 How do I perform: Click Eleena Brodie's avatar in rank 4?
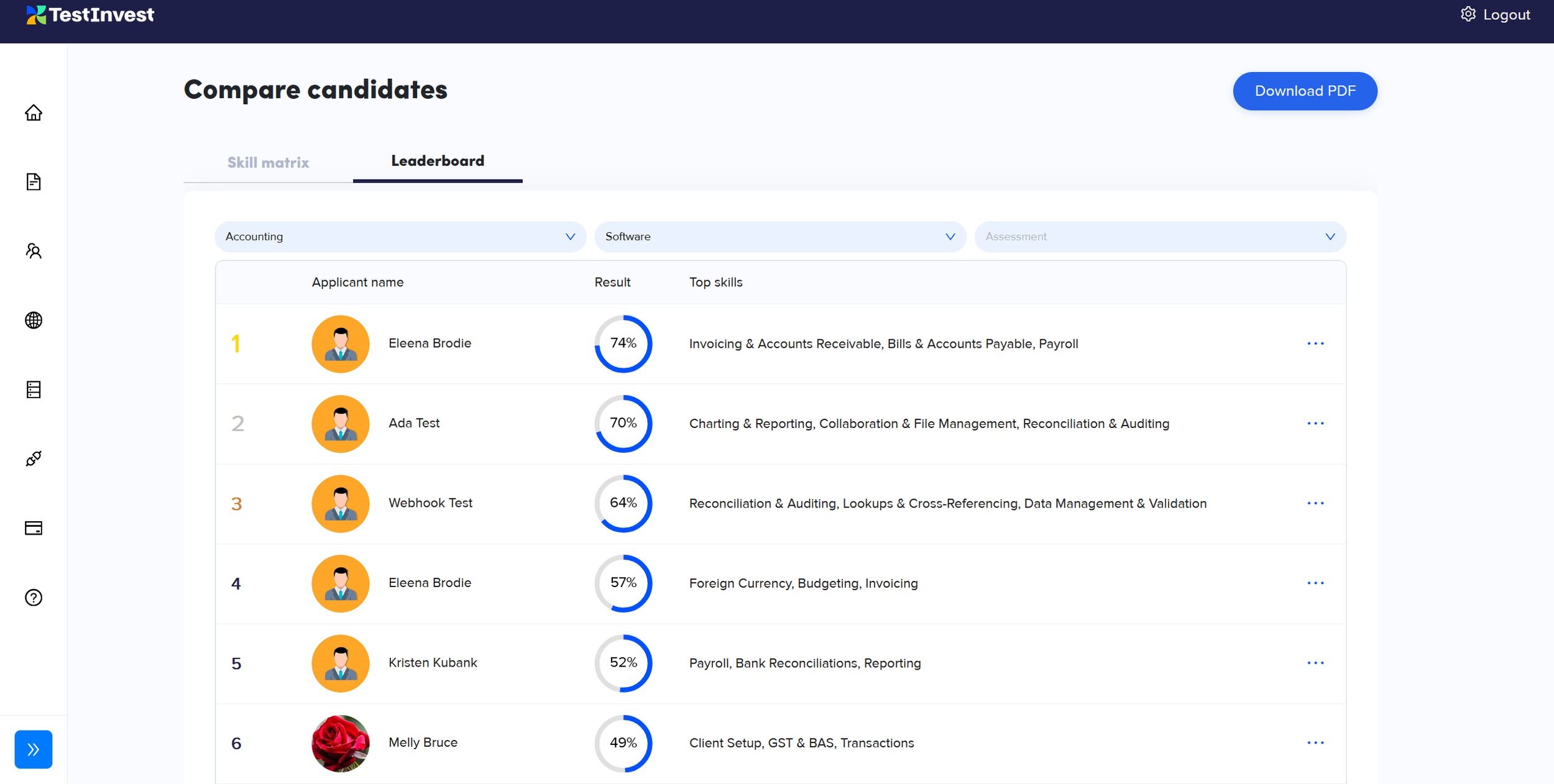341,583
